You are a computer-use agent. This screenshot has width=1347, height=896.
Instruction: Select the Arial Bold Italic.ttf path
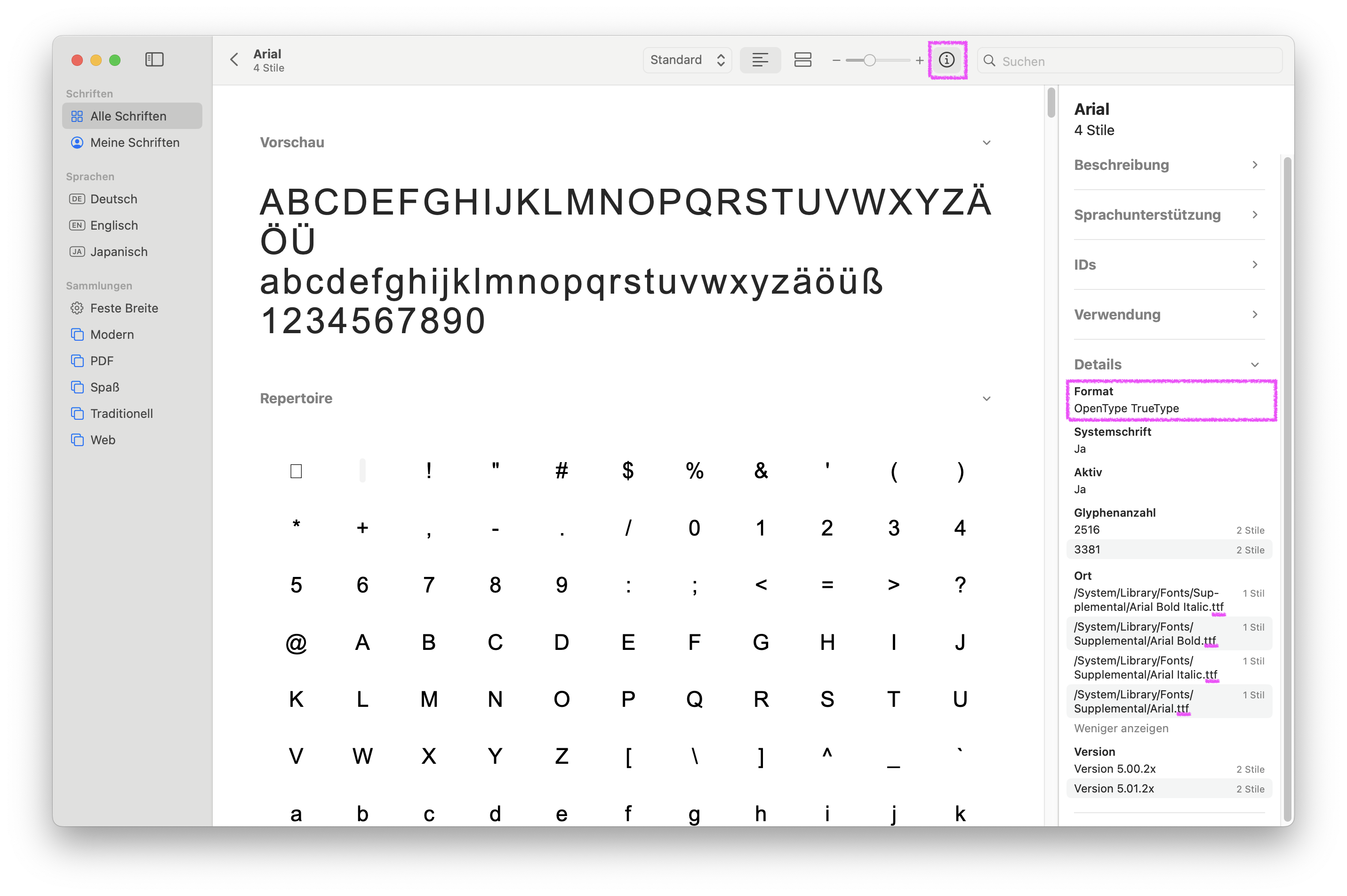[1169, 600]
